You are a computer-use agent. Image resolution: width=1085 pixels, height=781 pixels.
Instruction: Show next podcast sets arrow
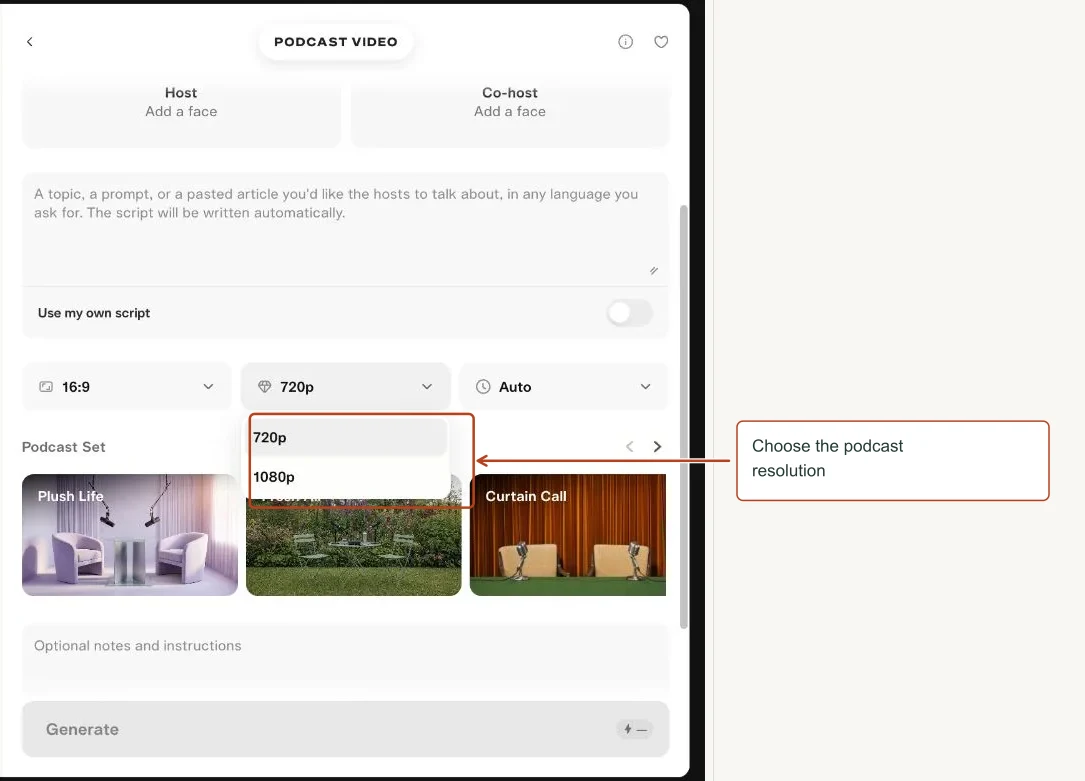pyautogui.click(x=657, y=447)
